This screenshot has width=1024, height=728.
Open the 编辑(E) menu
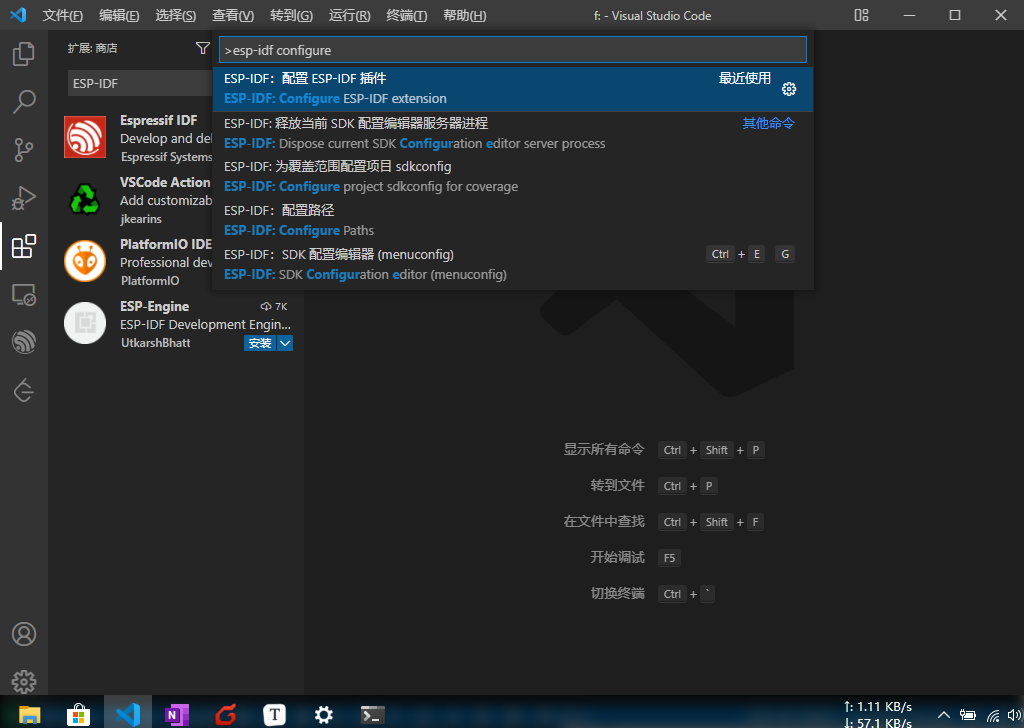point(119,15)
